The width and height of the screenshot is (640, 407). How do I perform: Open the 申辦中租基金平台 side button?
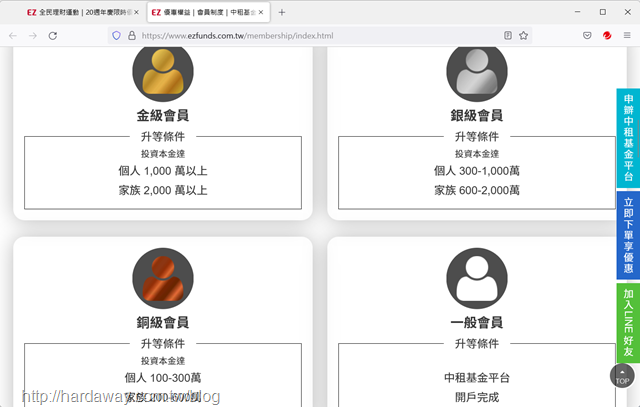(x=628, y=138)
